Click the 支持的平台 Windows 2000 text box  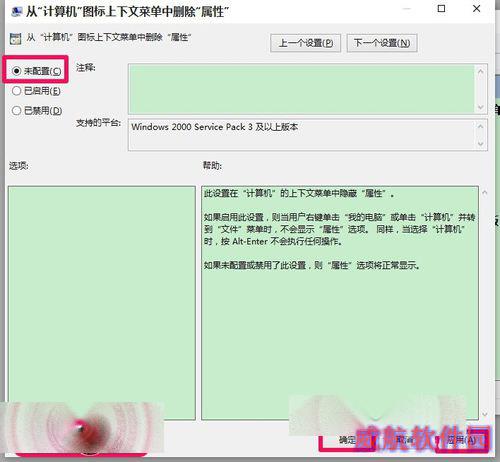[302, 135]
